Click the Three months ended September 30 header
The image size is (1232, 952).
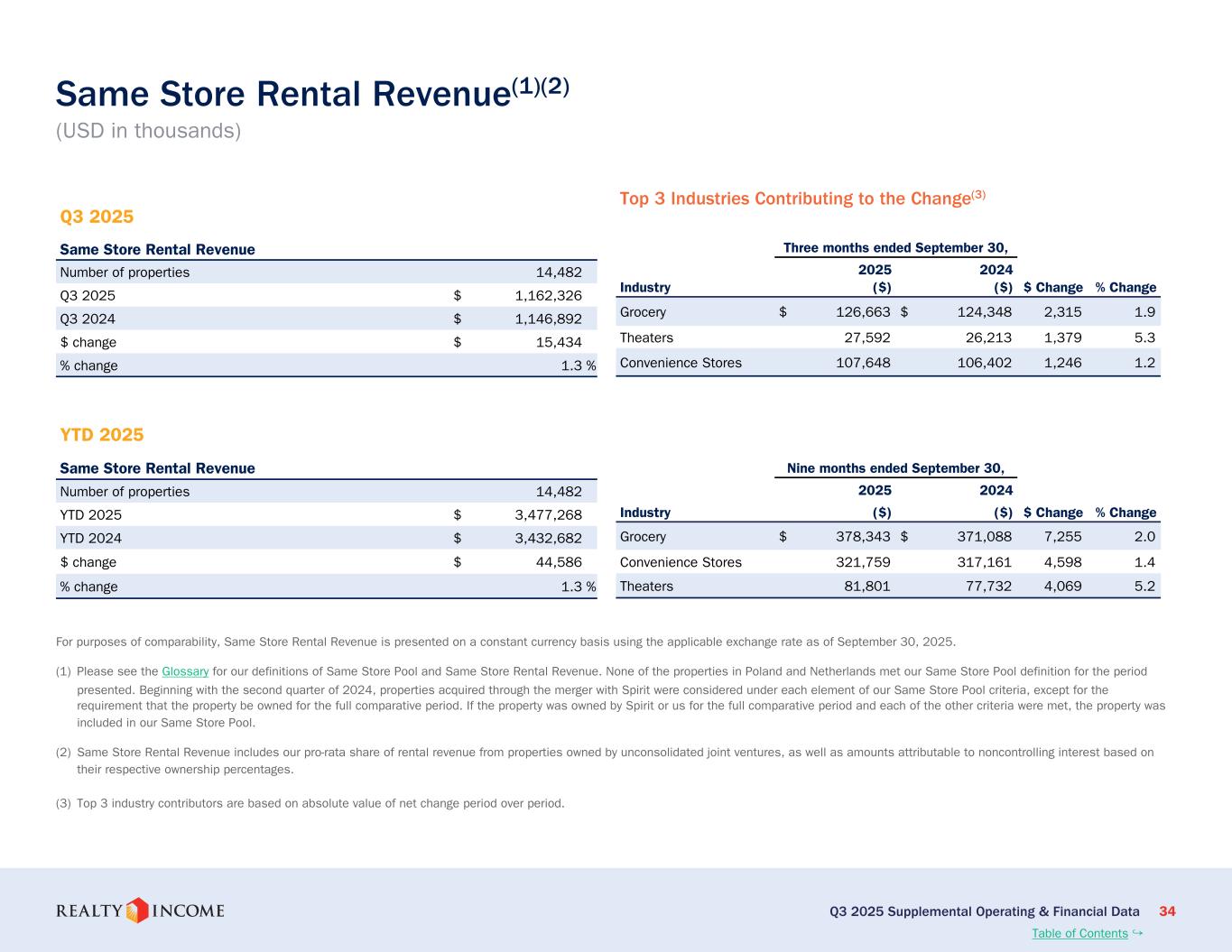point(894,248)
